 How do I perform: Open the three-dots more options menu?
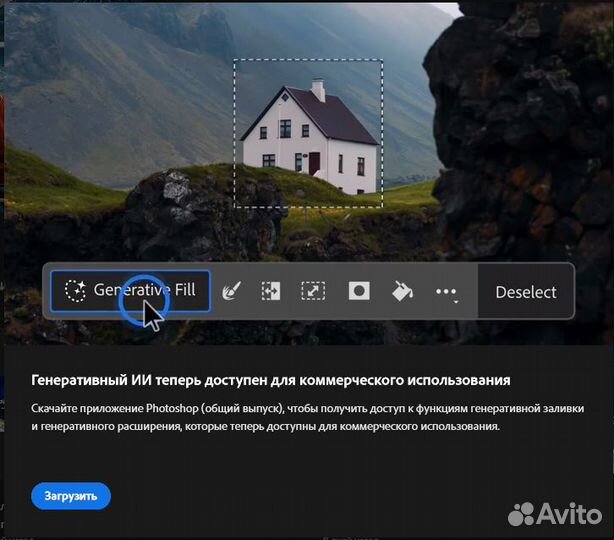(x=446, y=292)
